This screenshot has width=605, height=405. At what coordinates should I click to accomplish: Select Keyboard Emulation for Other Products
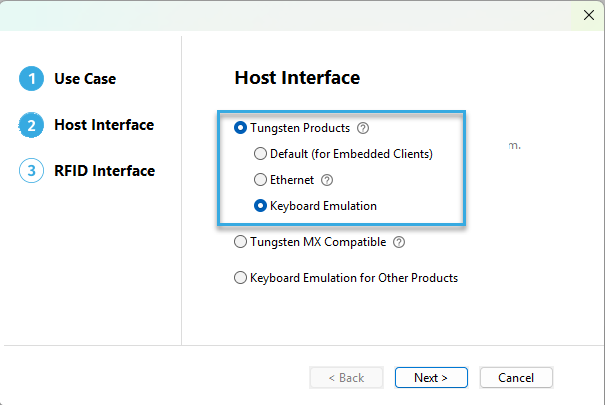coord(240,278)
